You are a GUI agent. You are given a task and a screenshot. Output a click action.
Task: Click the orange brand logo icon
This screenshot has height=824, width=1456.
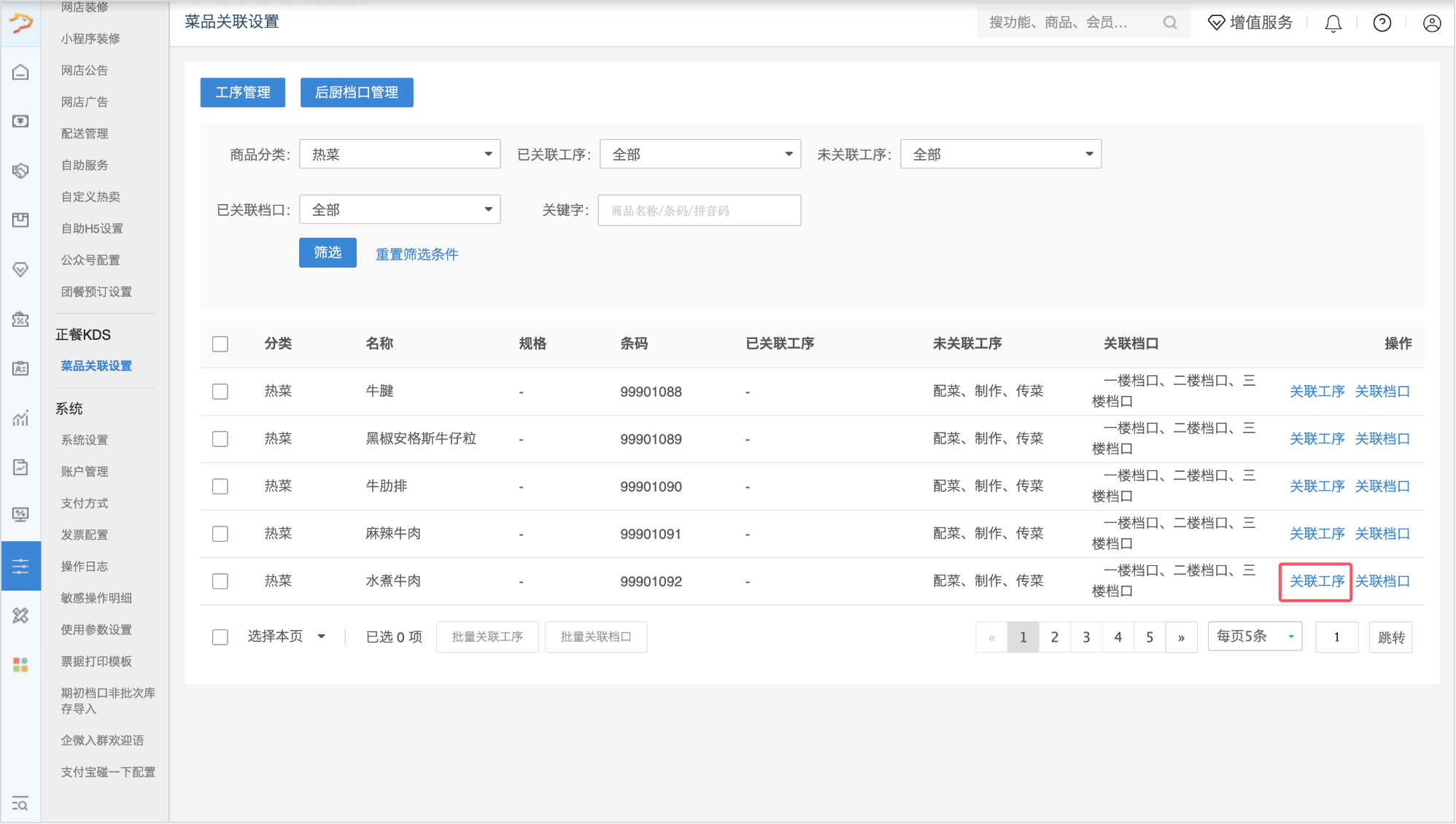coord(20,23)
